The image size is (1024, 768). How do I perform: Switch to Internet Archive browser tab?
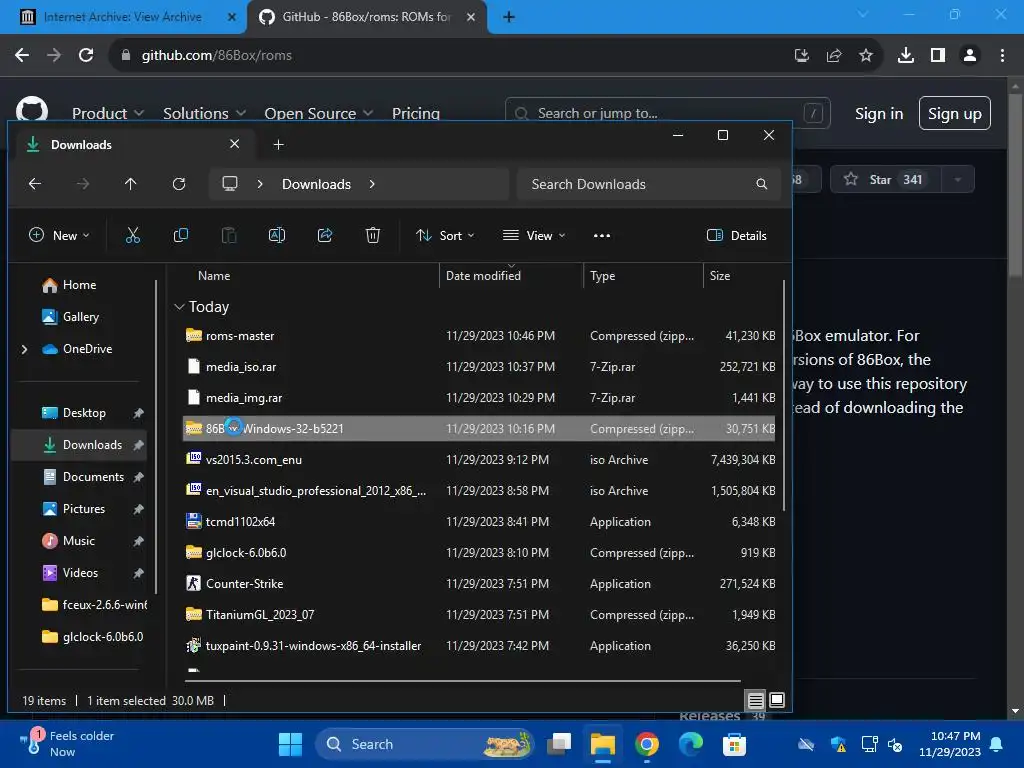click(123, 17)
